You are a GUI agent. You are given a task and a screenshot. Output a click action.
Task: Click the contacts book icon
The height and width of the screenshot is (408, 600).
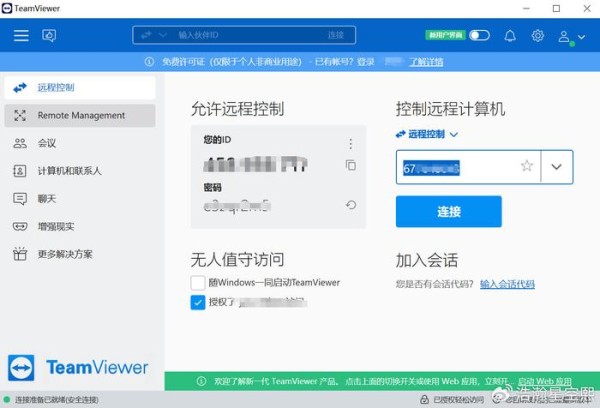tap(20, 171)
